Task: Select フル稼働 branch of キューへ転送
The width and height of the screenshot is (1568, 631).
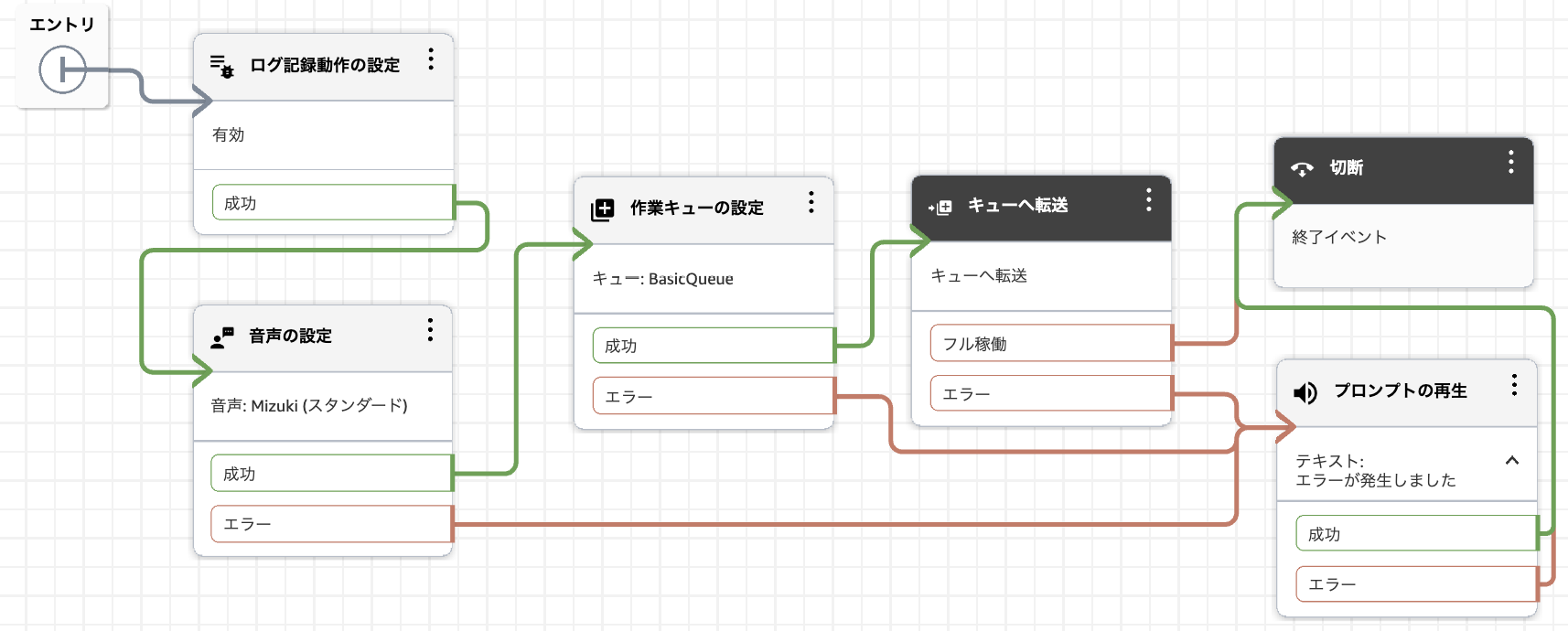Action: [x=1051, y=343]
